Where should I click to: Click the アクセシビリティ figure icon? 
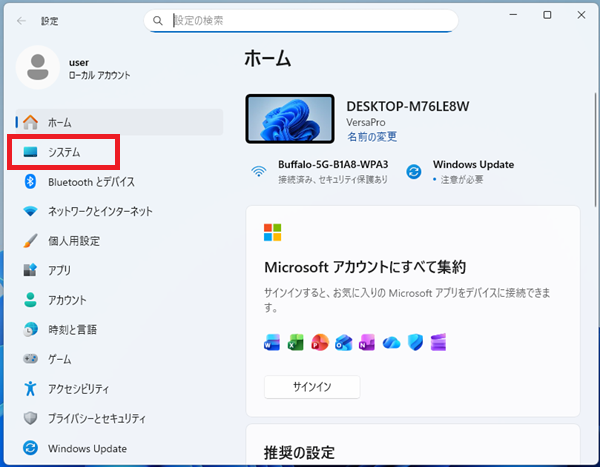click(30, 389)
